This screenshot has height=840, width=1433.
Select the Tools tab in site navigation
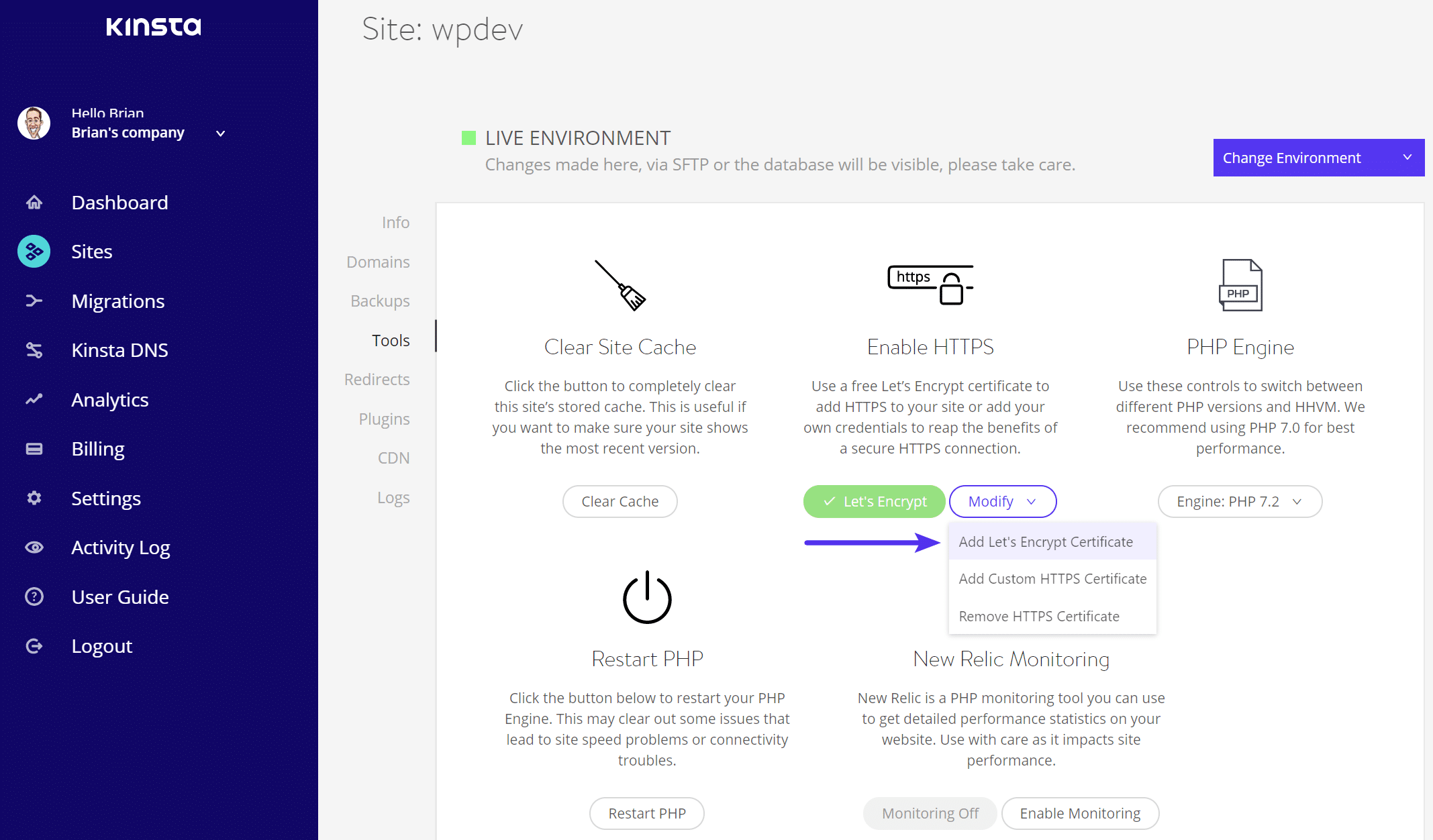(x=390, y=340)
